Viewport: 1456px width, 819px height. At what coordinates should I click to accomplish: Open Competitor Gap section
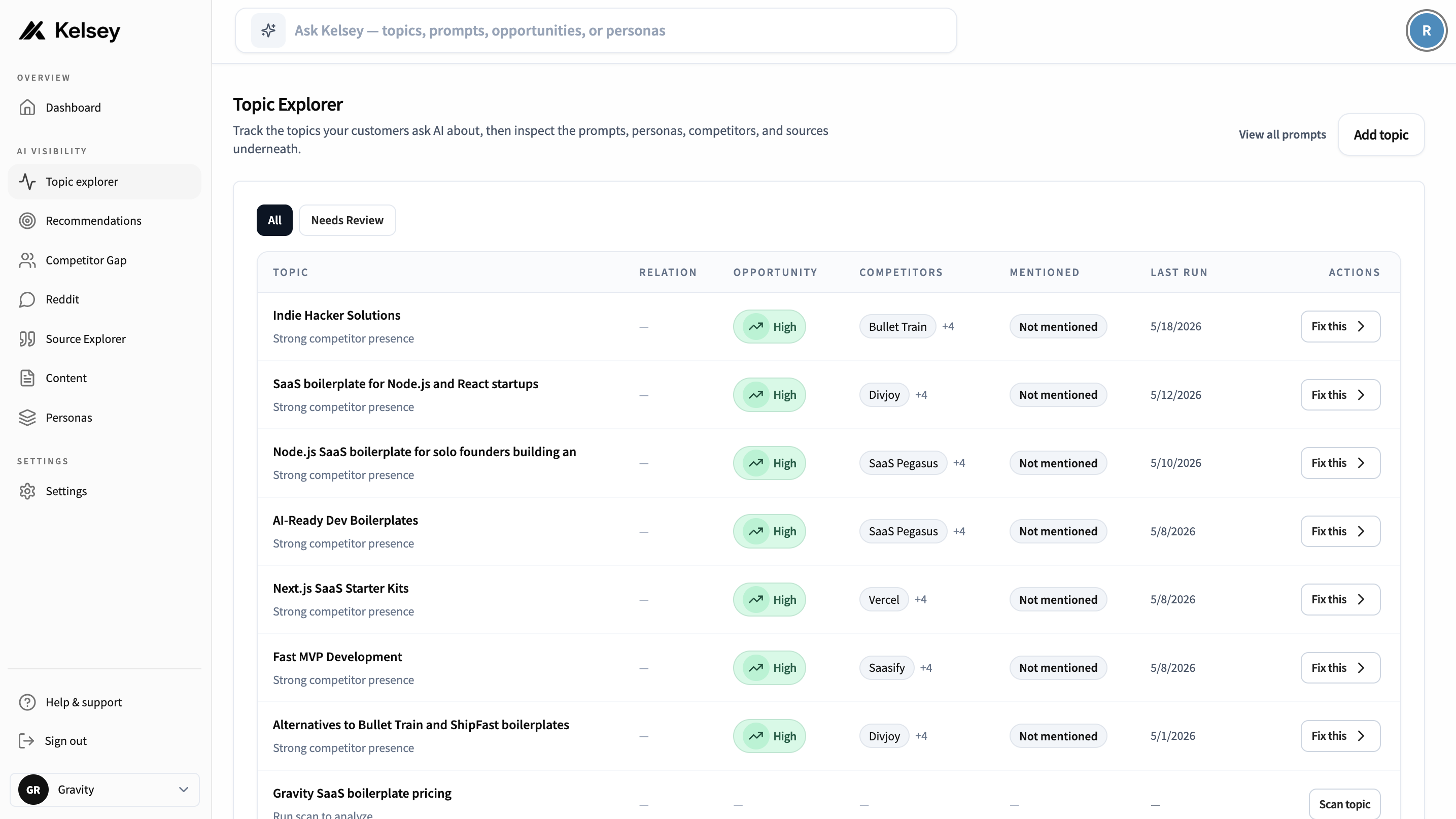click(104, 260)
